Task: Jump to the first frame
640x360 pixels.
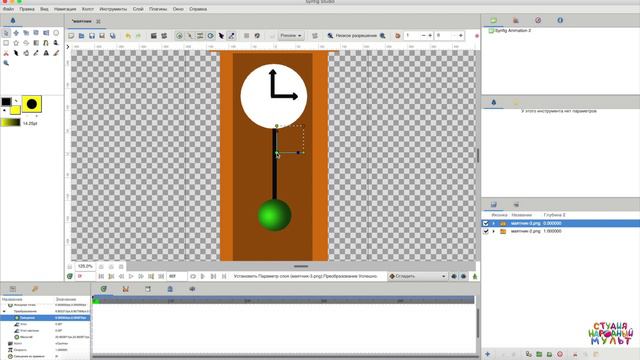Action: coord(101,276)
